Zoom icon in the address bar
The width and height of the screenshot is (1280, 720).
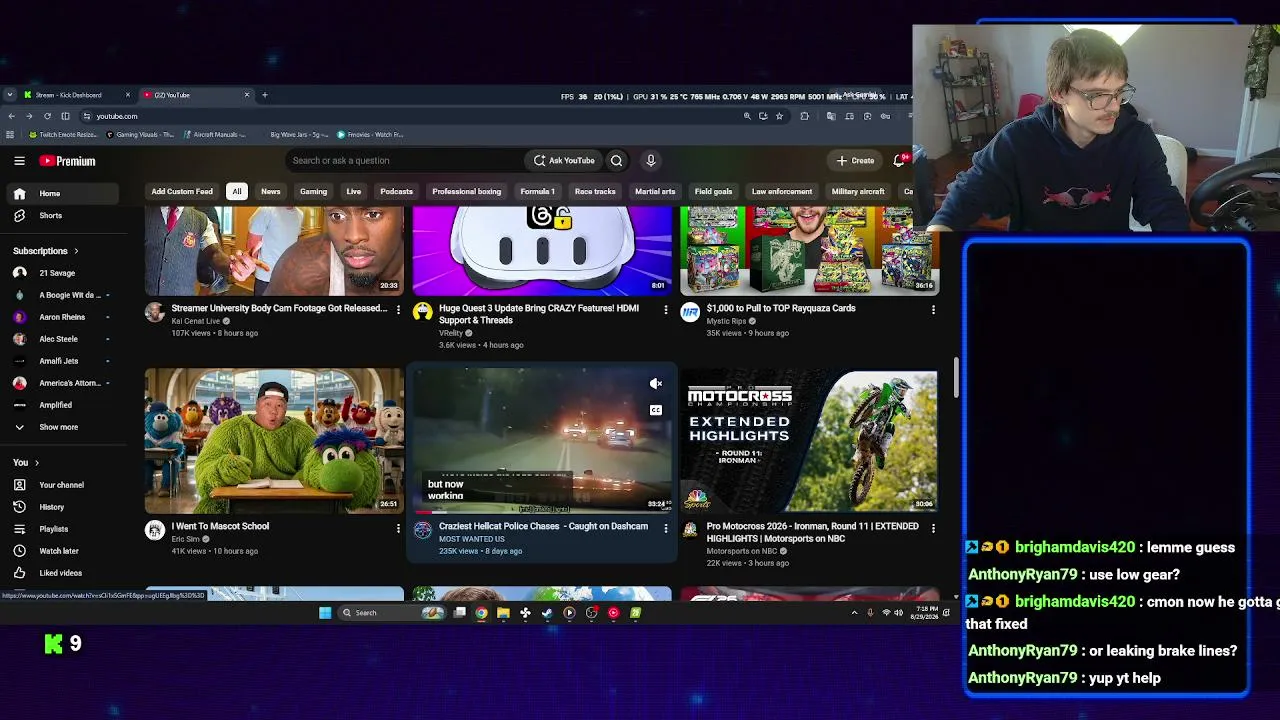pos(746,116)
